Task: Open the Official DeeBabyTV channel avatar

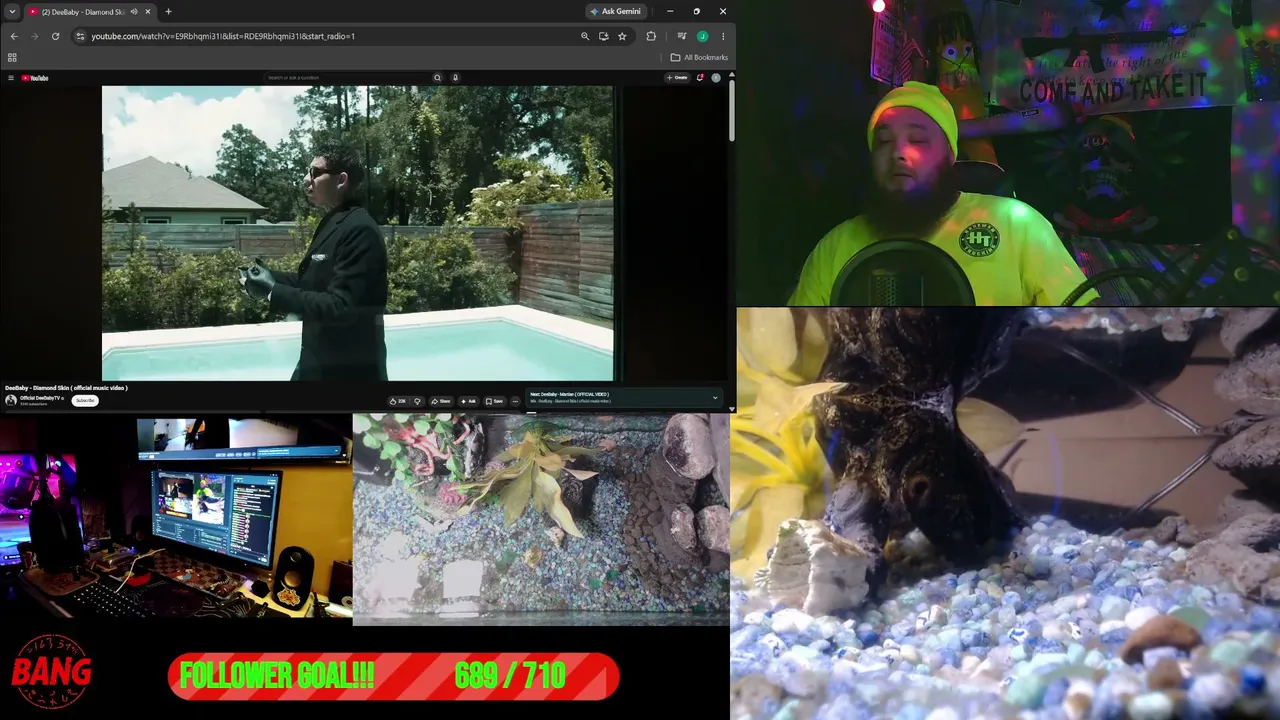Action: click(x=11, y=400)
